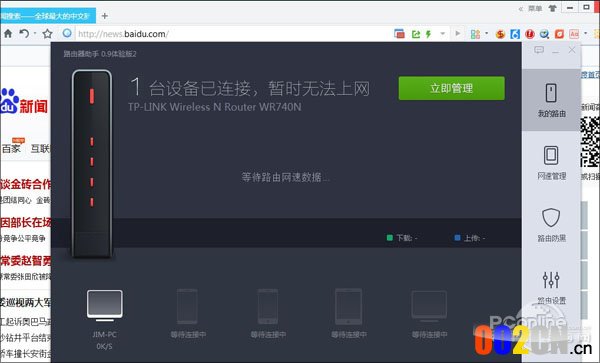Open new browser tab with plus button
Viewport: 600px width, 363px height.
[105, 16]
